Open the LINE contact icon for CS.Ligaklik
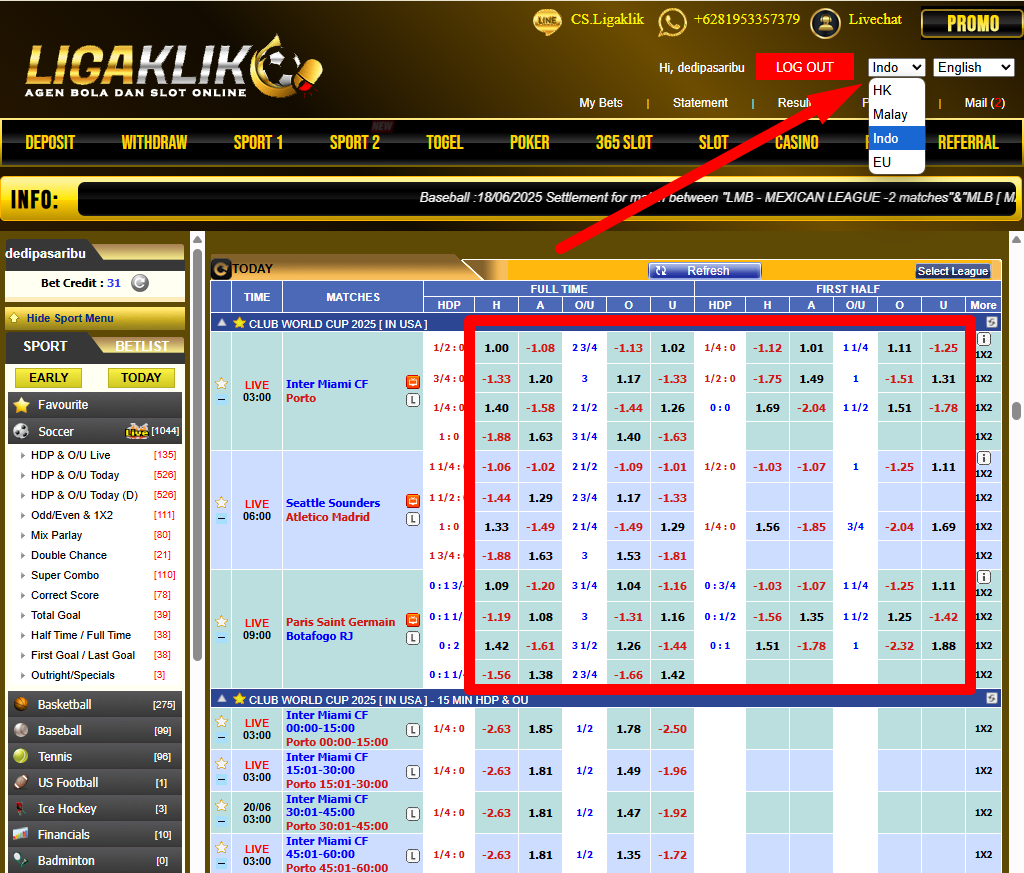1024x873 pixels. point(547,21)
